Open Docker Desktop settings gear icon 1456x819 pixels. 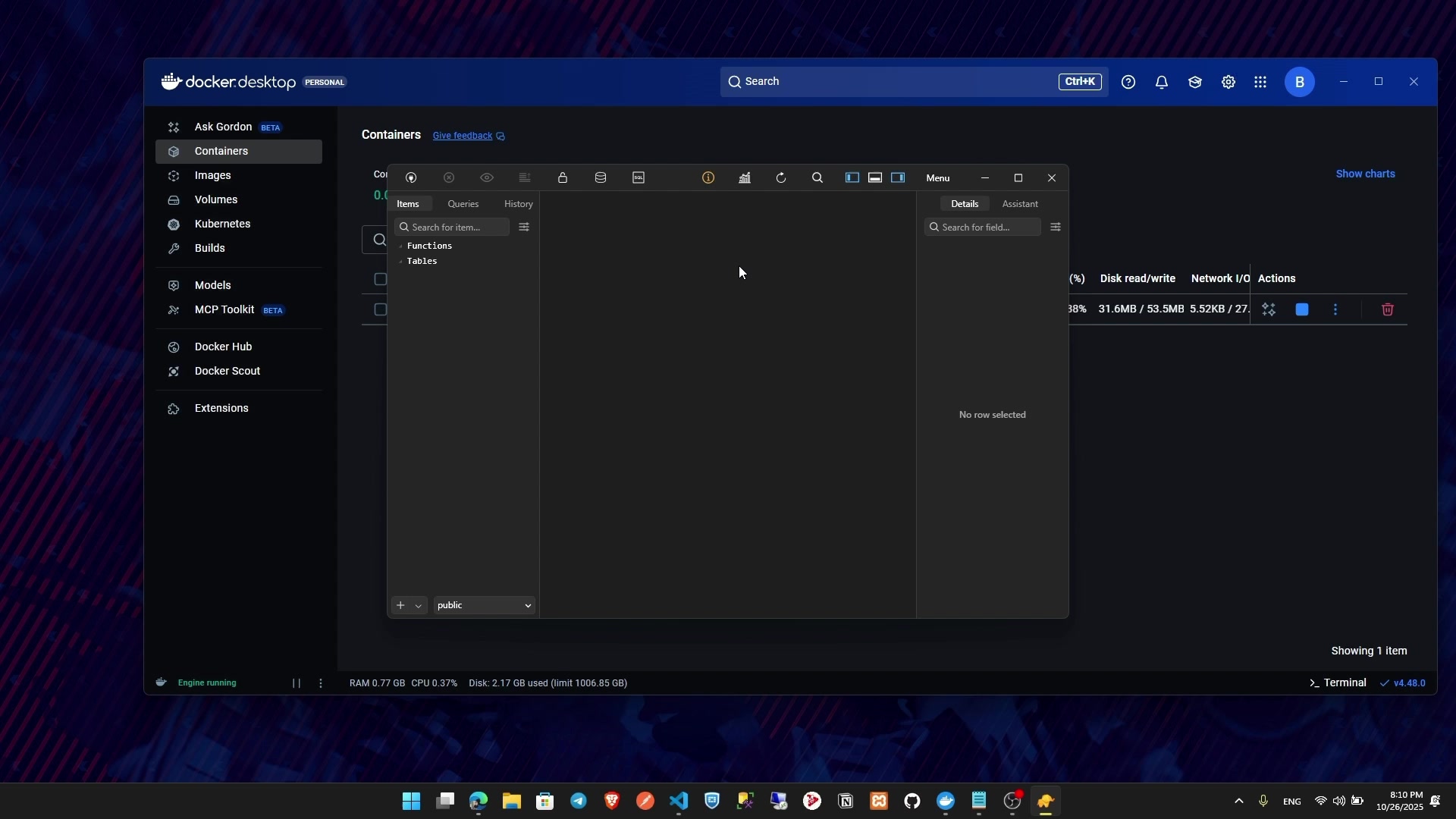pyautogui.click(x=1228, y=82)
